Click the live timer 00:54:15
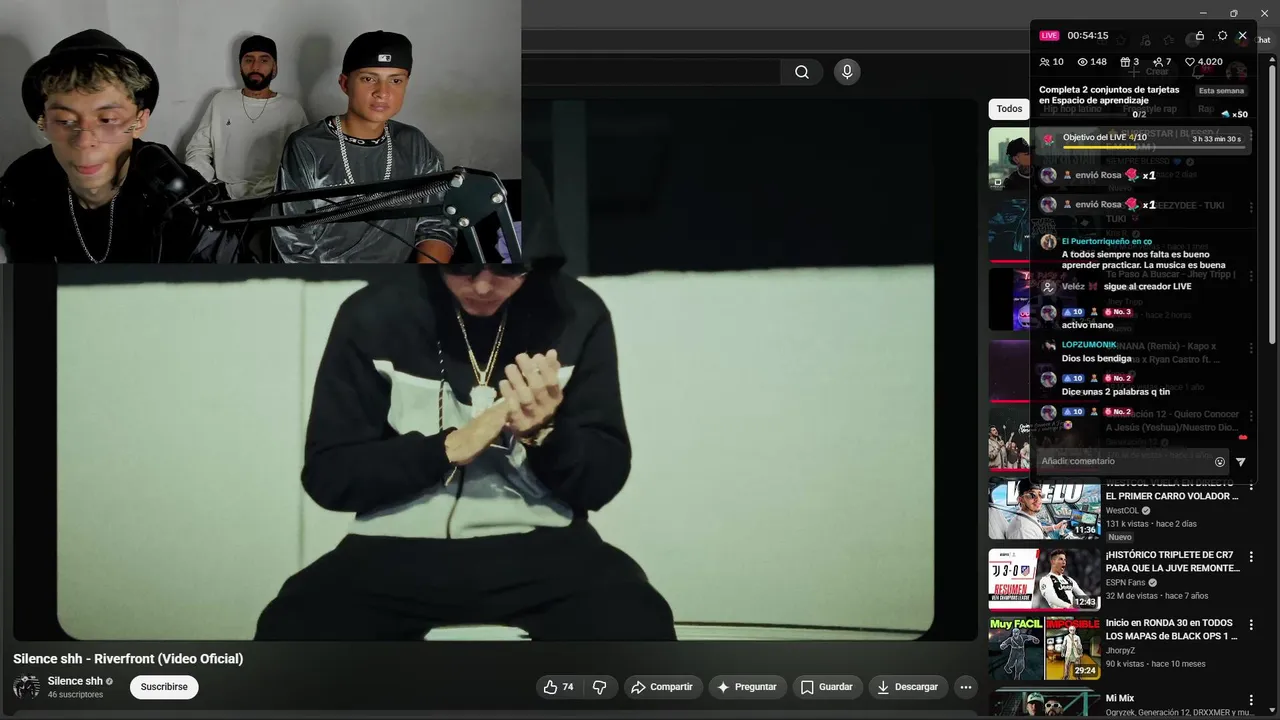The height and width of the screenshot is (720, 1280). click(1088, 35)
